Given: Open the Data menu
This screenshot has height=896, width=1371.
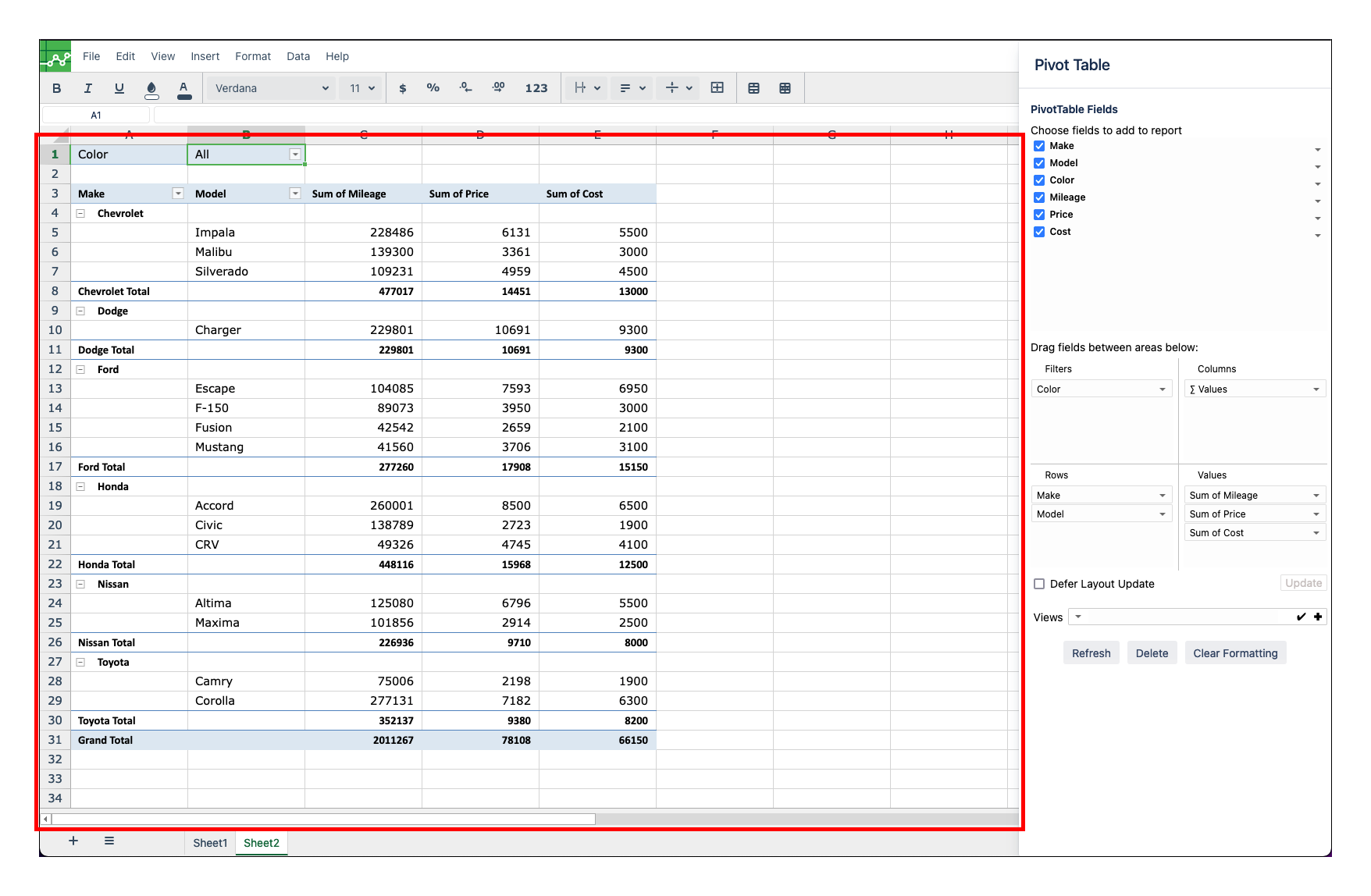Looking at the screenshot, I should [297, 55].
